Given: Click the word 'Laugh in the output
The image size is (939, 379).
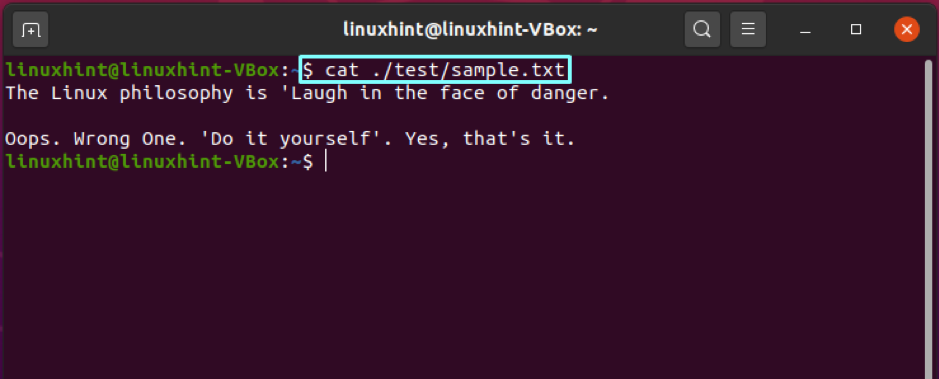Looking at the screenshot, I should tap(319, 93).
